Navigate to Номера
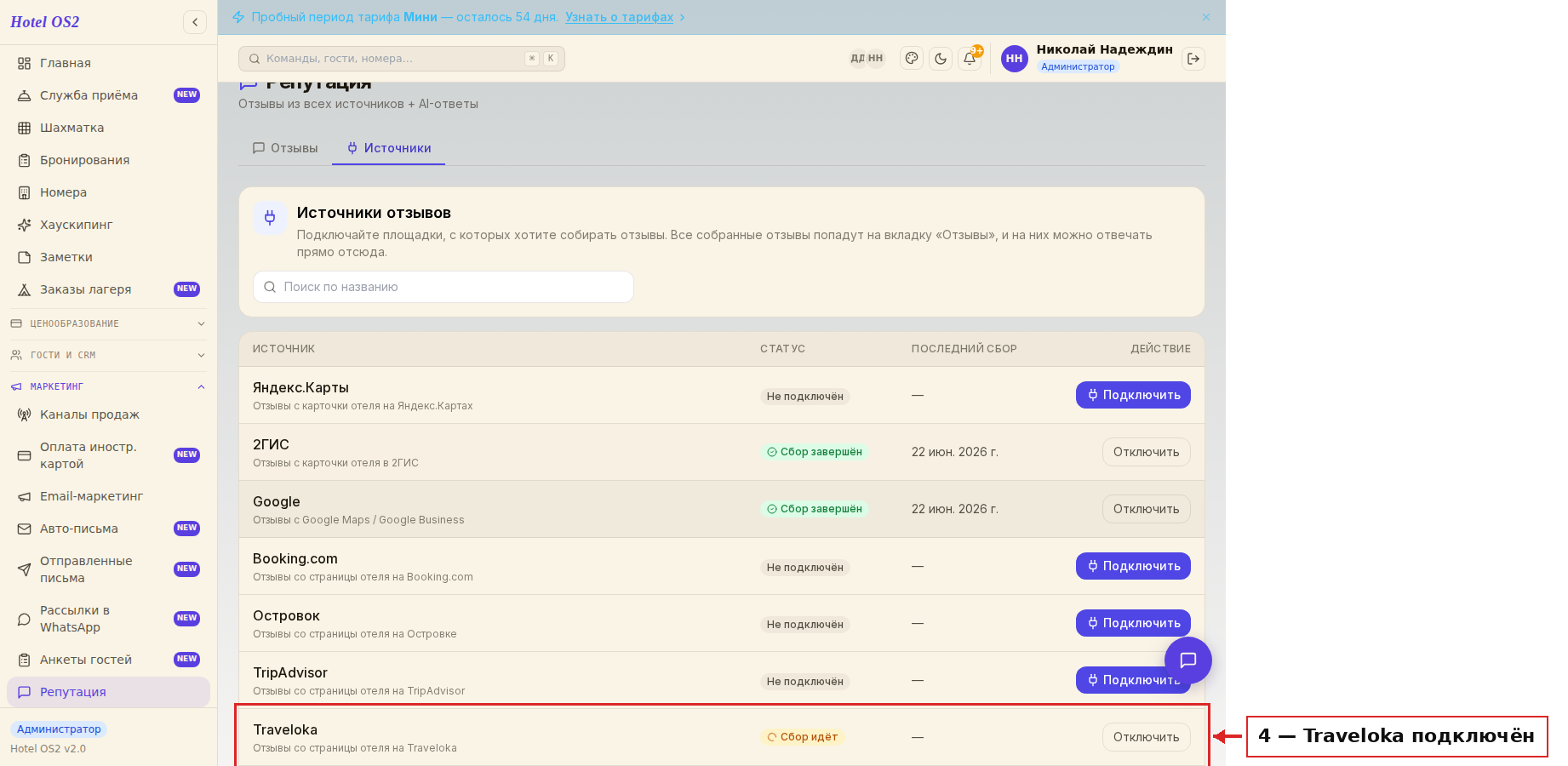 [x=108, y=192]
